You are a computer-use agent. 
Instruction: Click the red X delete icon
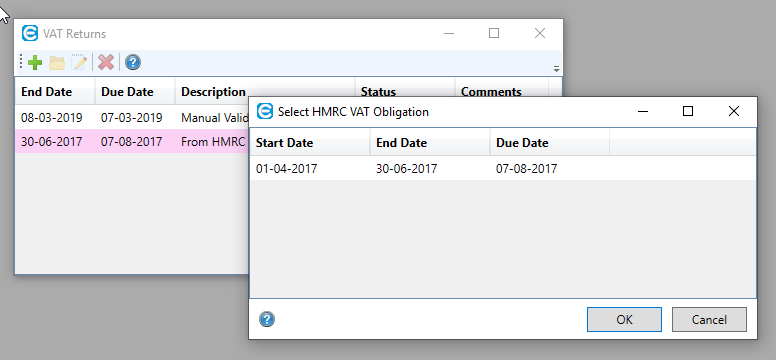106,62
